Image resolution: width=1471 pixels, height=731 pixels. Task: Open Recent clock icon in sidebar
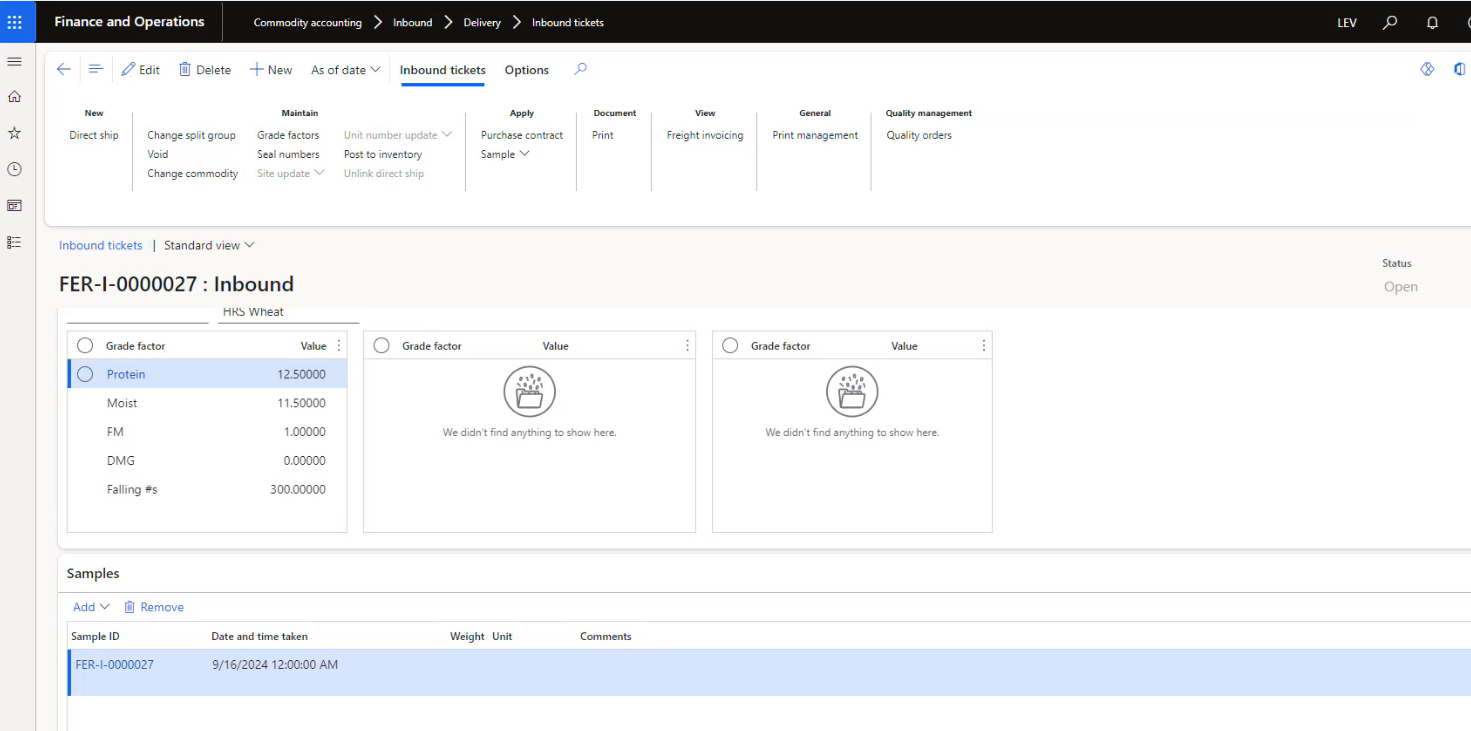(14, 169)
